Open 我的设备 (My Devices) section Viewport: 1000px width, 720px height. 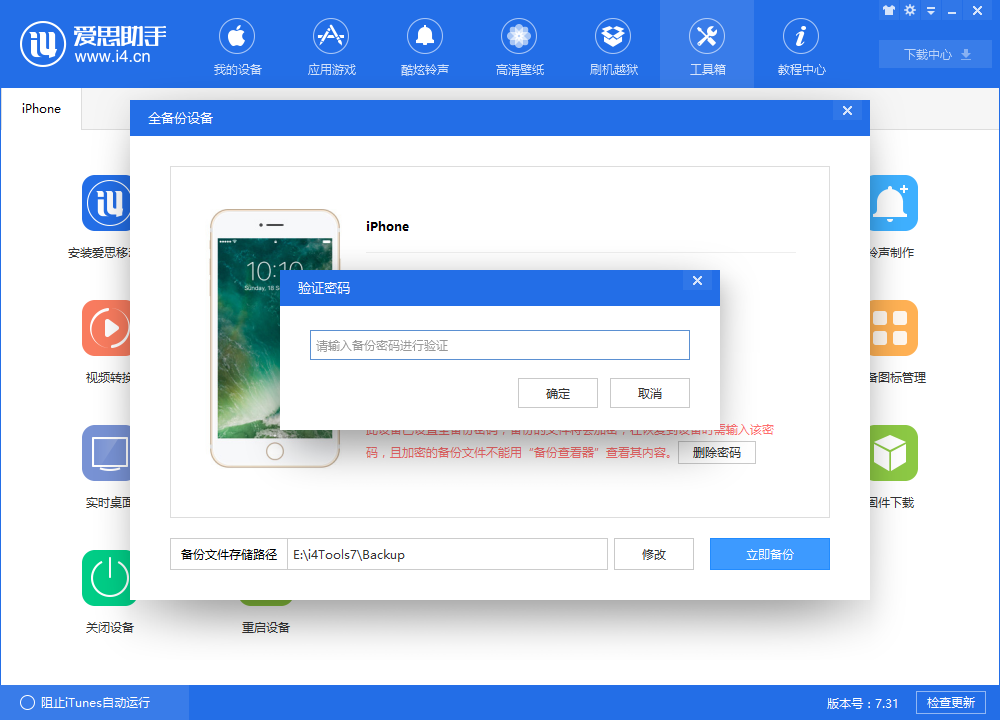[x=237, y=45]
